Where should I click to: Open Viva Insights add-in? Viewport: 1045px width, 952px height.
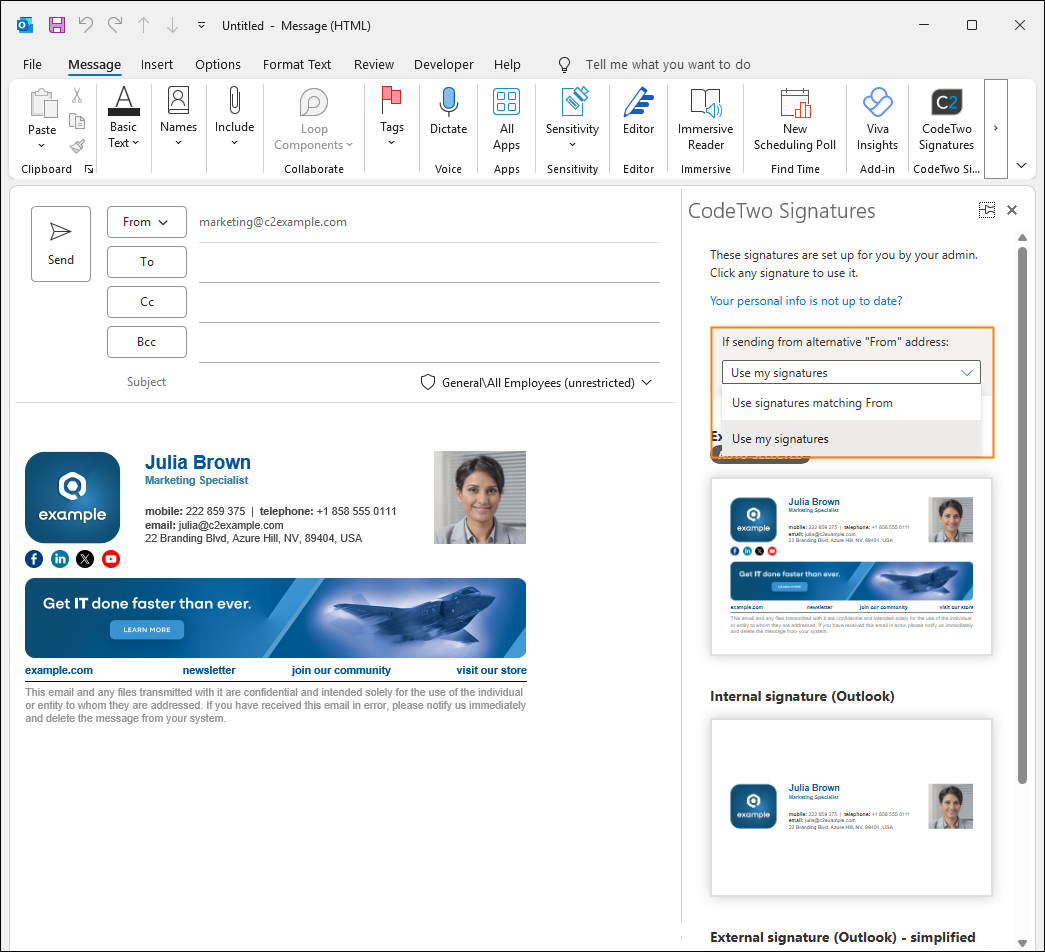click(x=878, y=120)
